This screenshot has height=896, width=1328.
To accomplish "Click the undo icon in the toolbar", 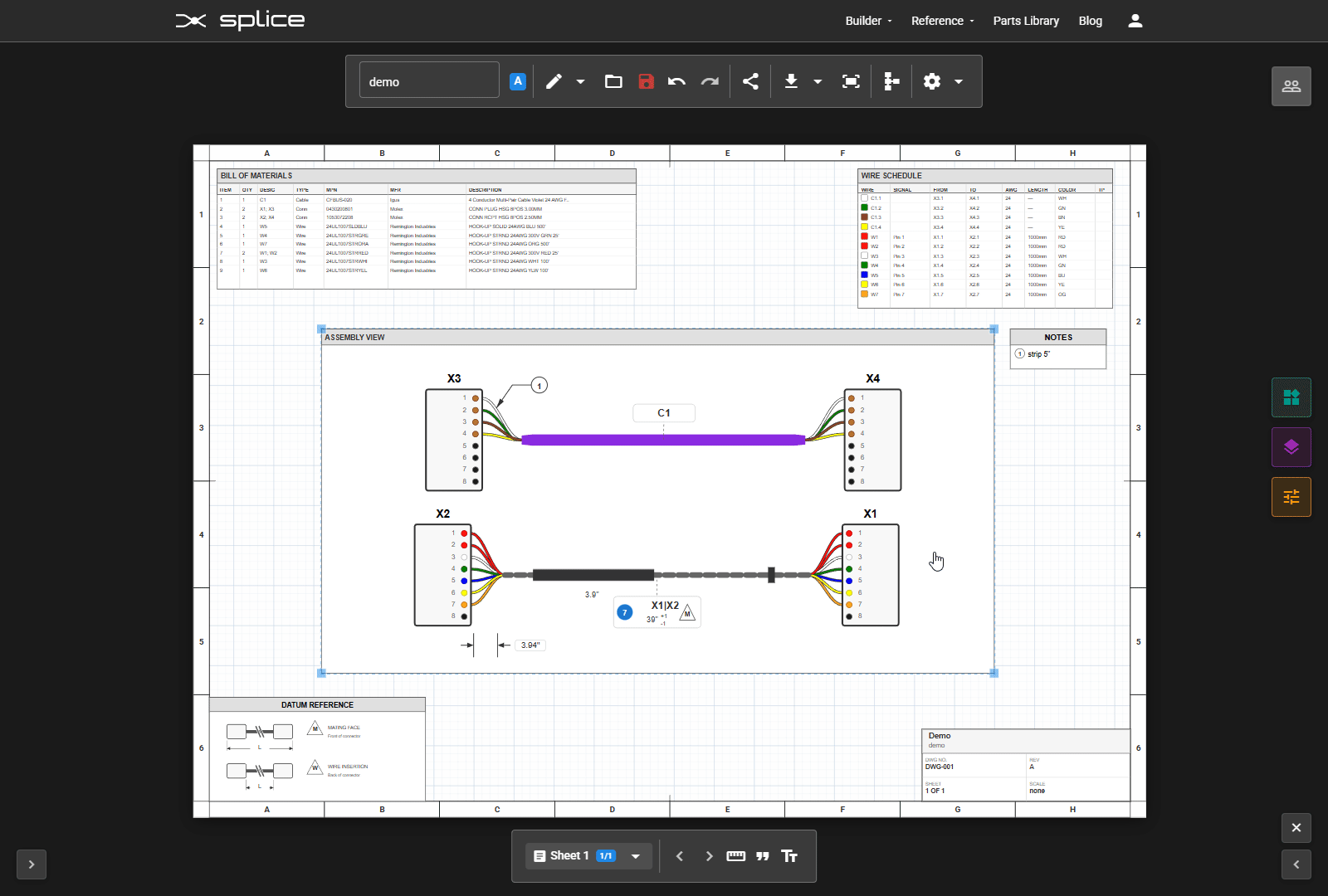I will click(x=676, y=80).
